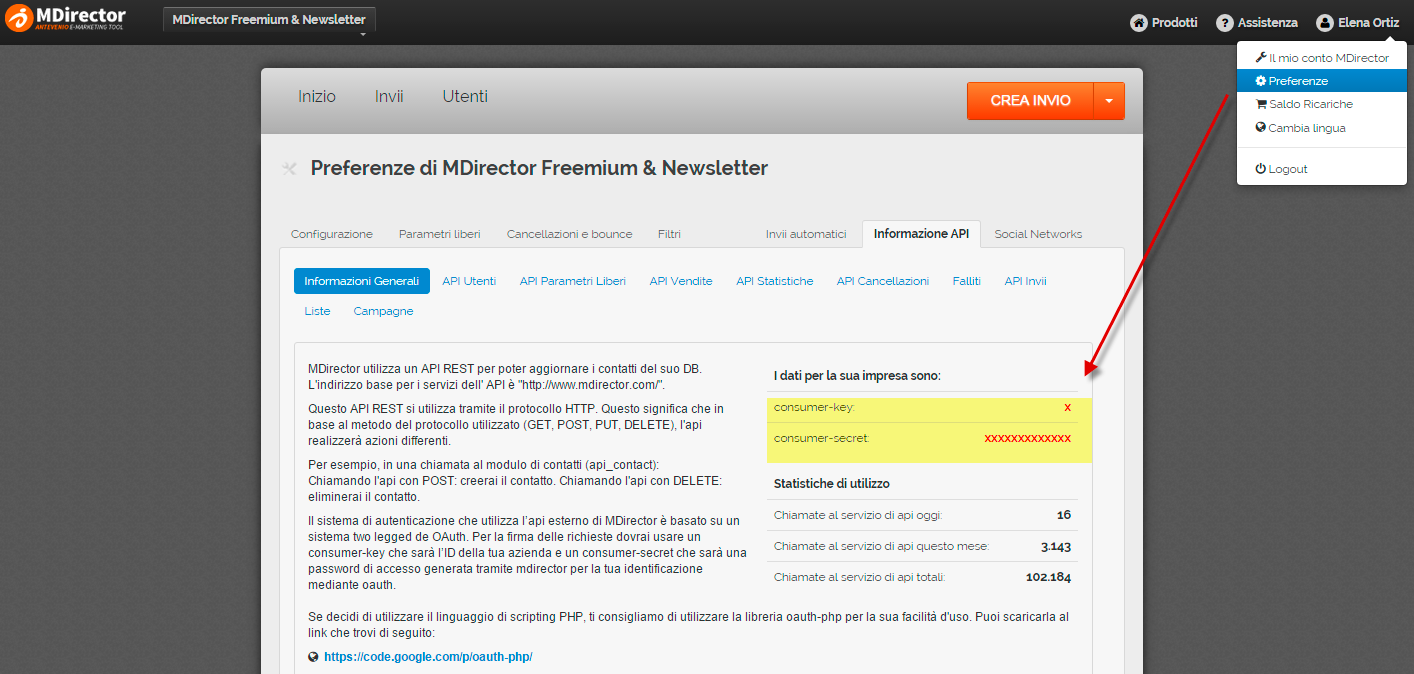
Task: Open Prodotti from the top bar
Action: pos(1163,22)
